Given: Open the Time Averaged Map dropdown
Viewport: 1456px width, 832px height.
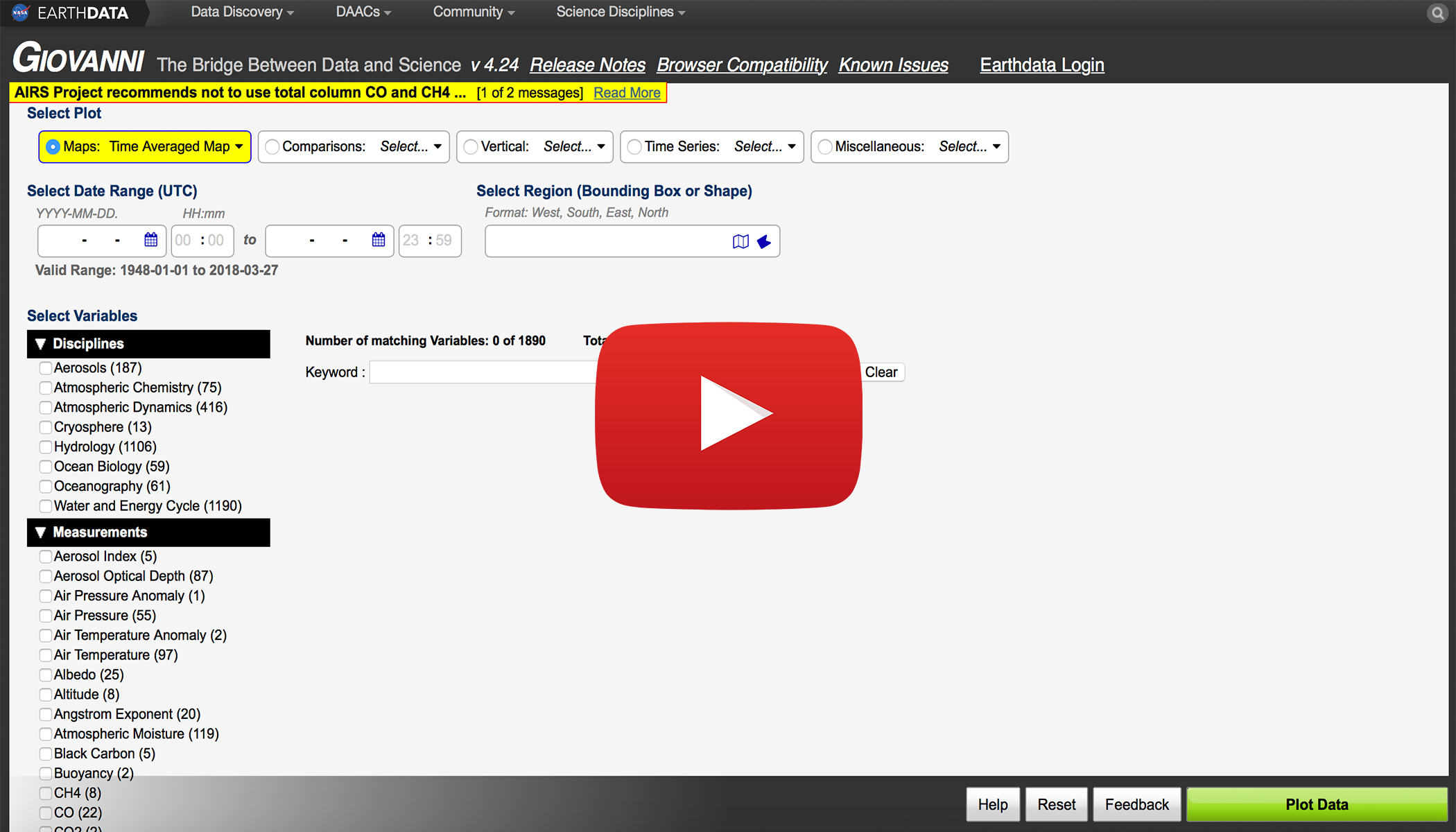Looking at the screenshot, I should point(176,147).
